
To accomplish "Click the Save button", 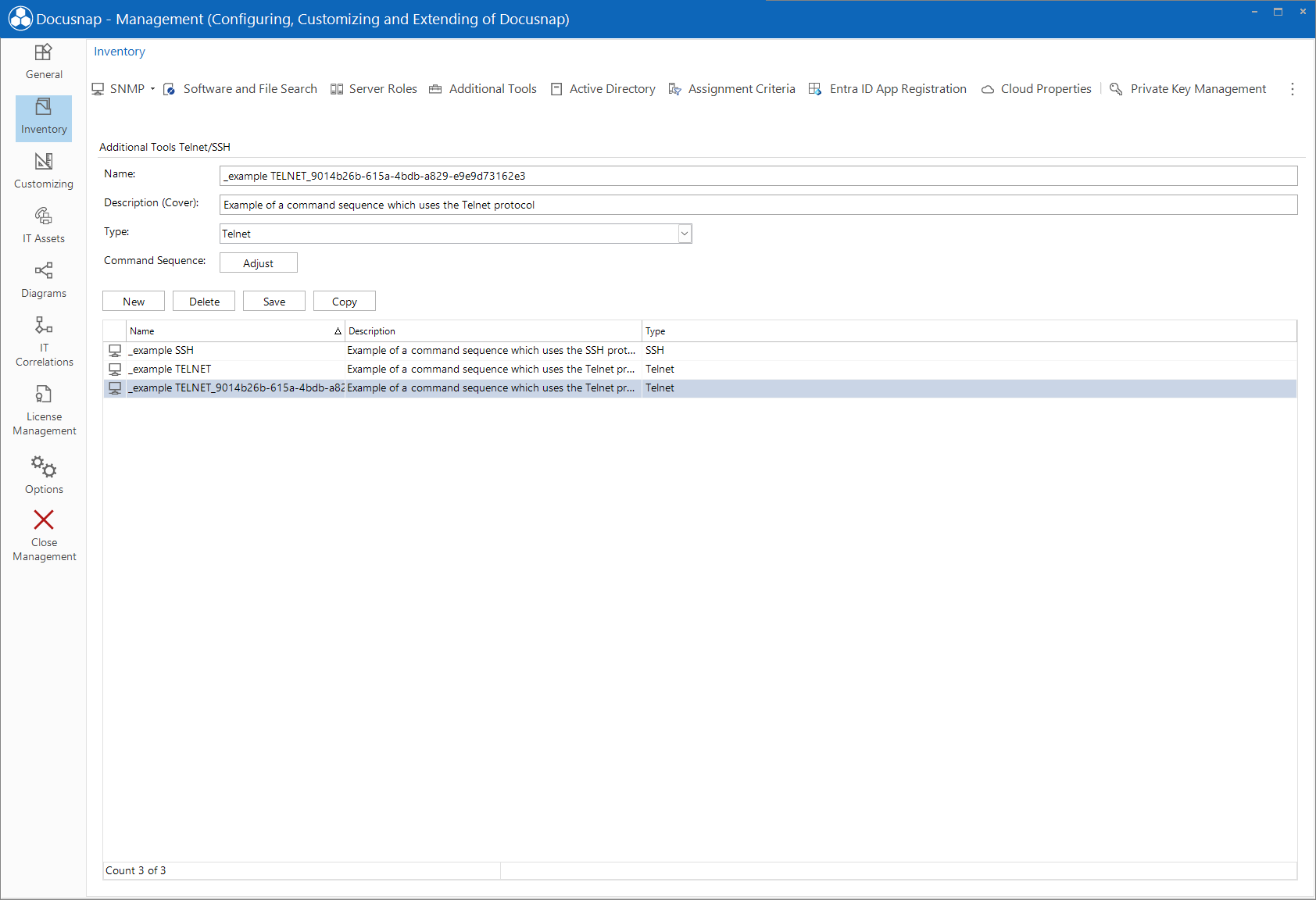I will click(274, 302).
